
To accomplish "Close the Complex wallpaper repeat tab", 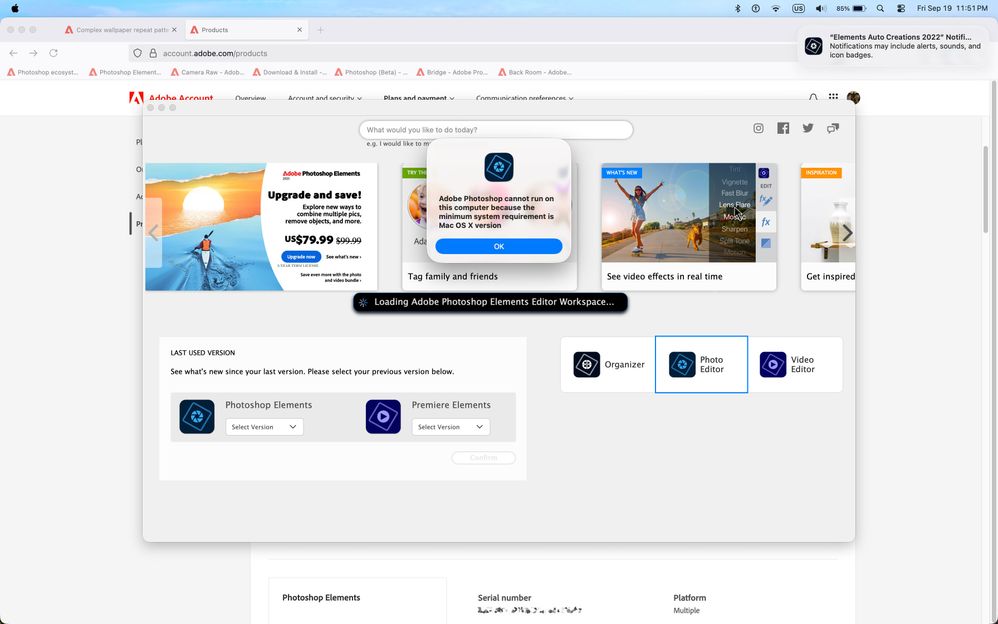I will 174,30.
